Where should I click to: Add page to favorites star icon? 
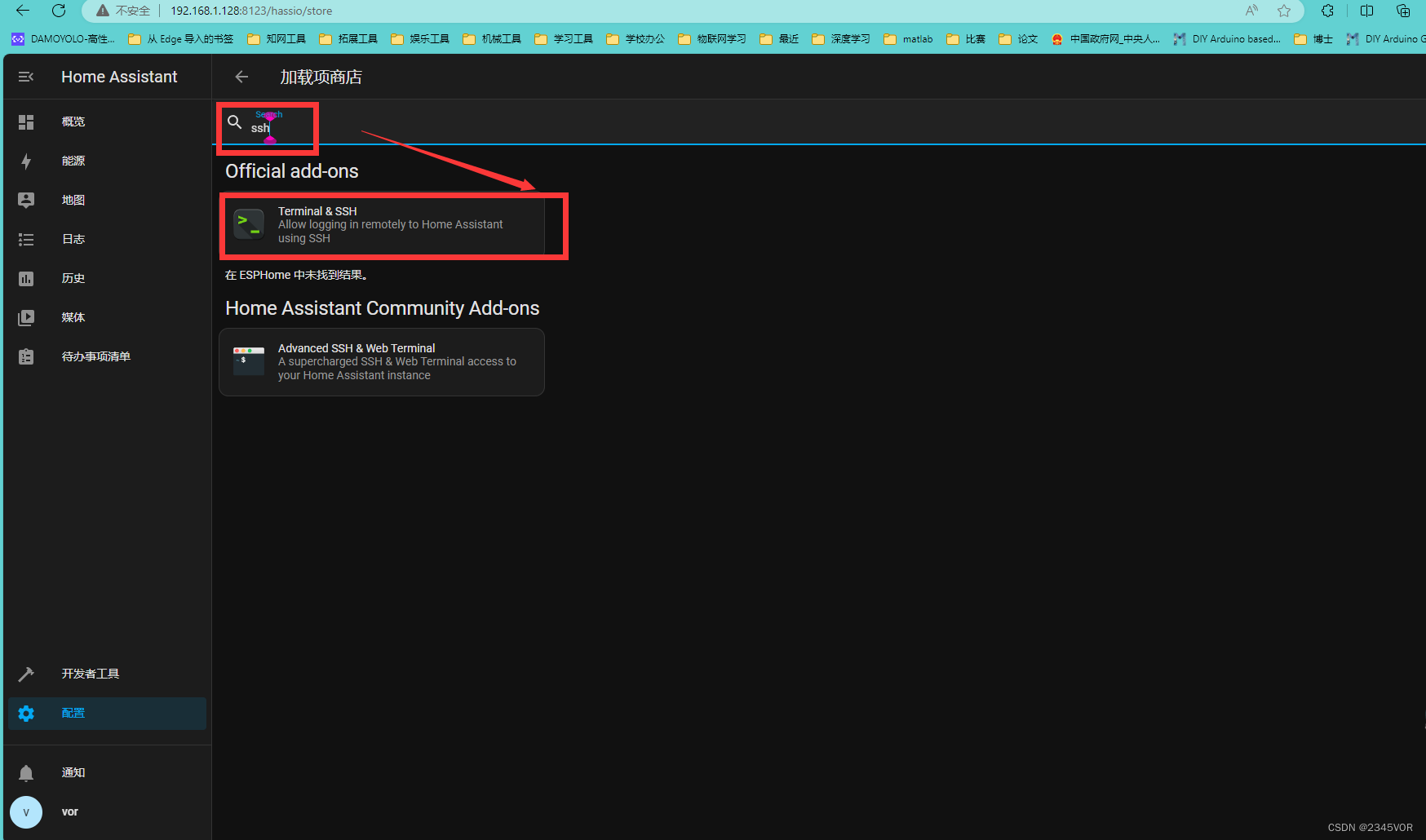click(1284, 11)
